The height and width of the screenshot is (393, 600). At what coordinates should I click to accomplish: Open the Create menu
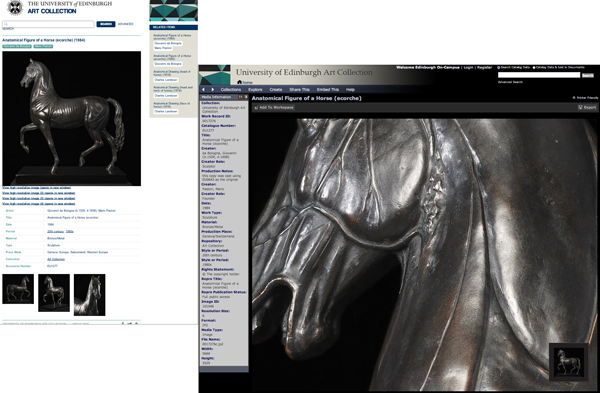(x=276, y=90)
